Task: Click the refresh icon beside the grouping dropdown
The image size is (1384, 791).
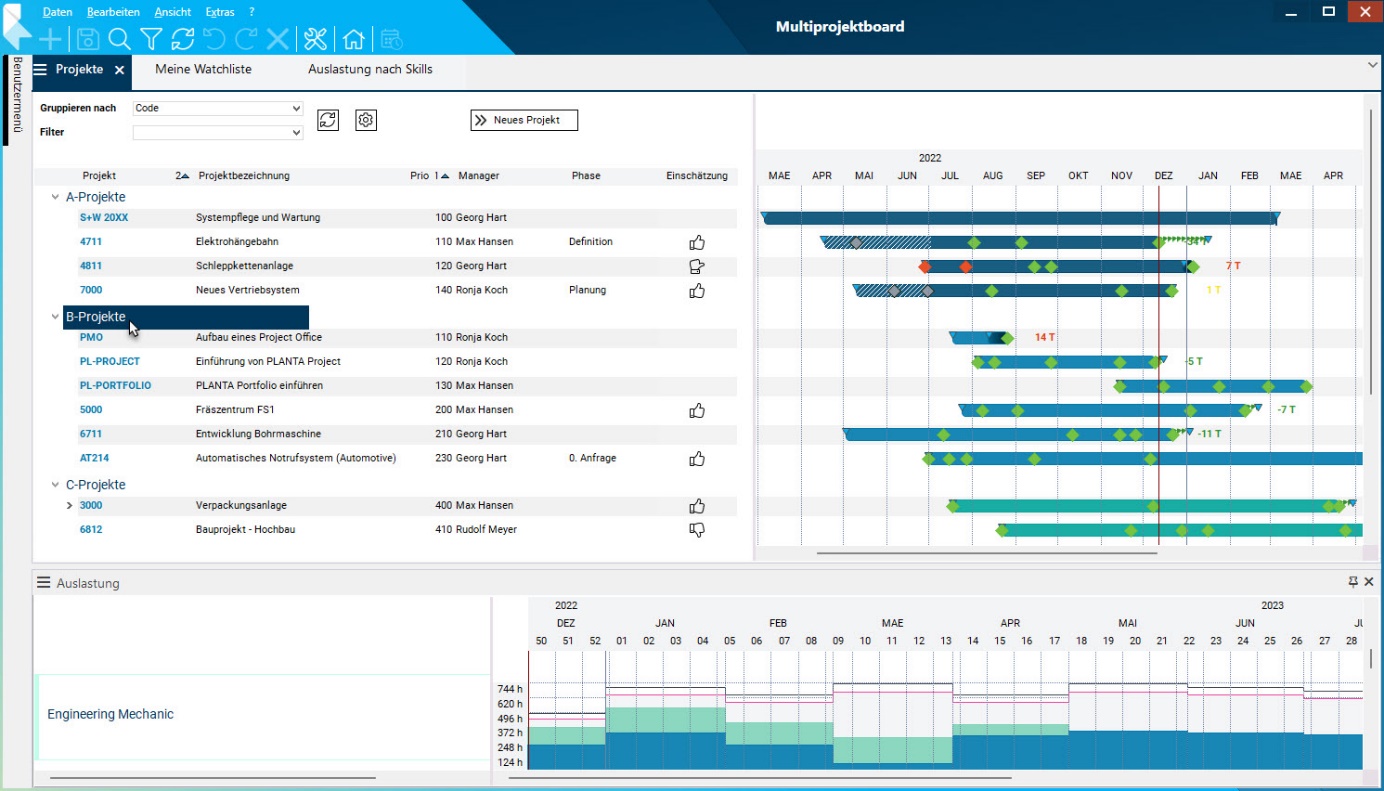Action: [x=328, y=120]
